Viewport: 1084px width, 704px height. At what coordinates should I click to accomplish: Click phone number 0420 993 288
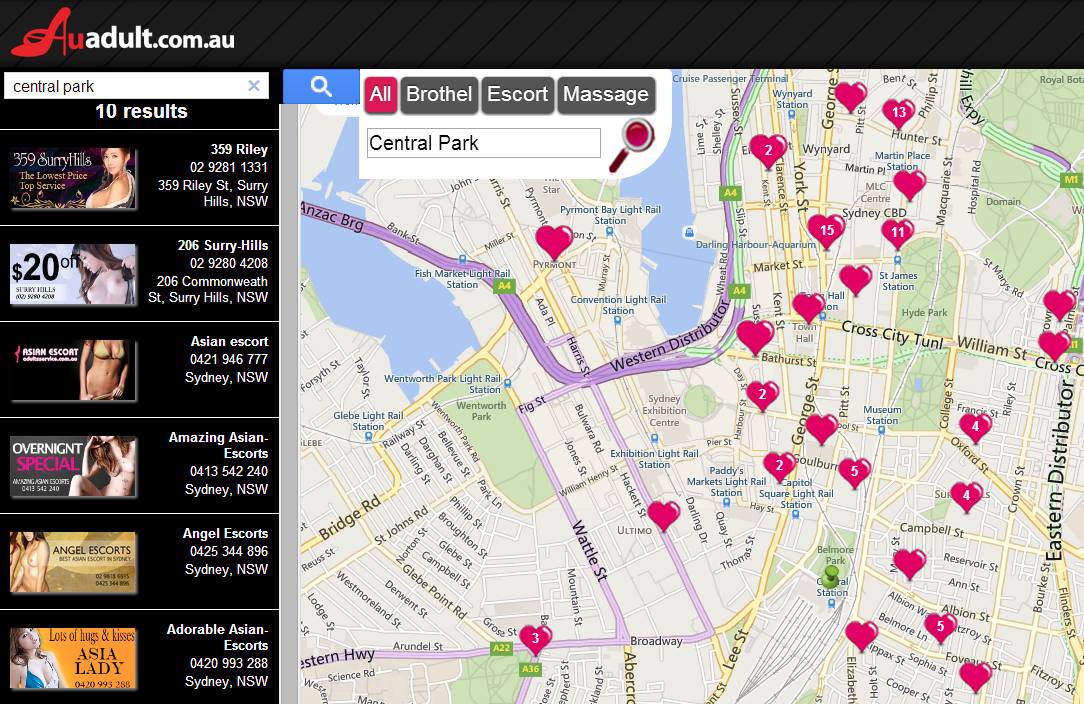coord(229,664)
